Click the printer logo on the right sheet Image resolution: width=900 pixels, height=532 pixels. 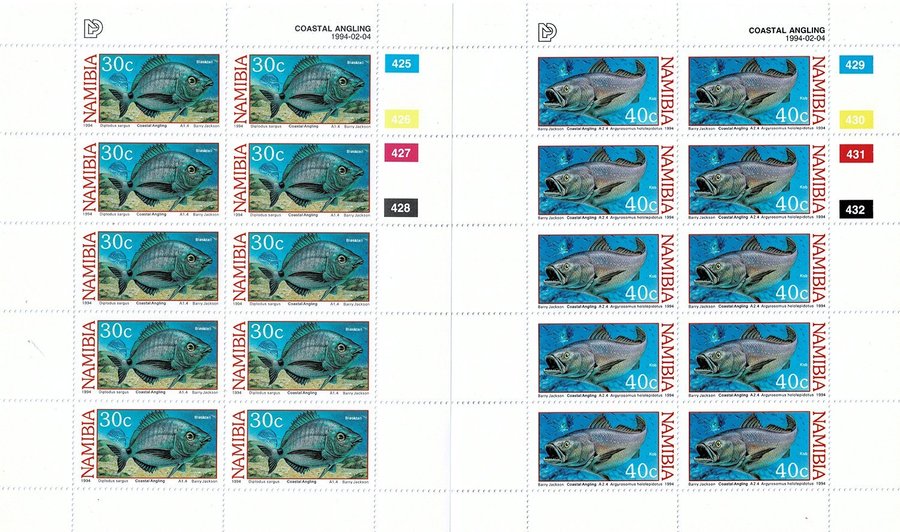(547, 32)
